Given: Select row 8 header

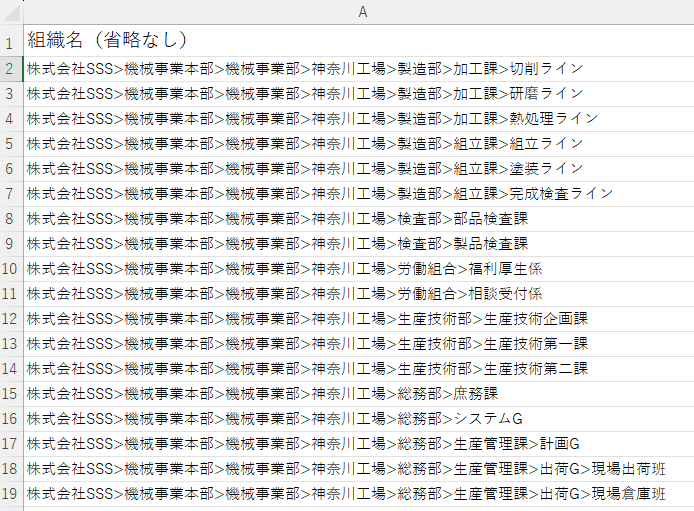Looking at the screenshot, I should pyautogui.click(x=11, y=219).
